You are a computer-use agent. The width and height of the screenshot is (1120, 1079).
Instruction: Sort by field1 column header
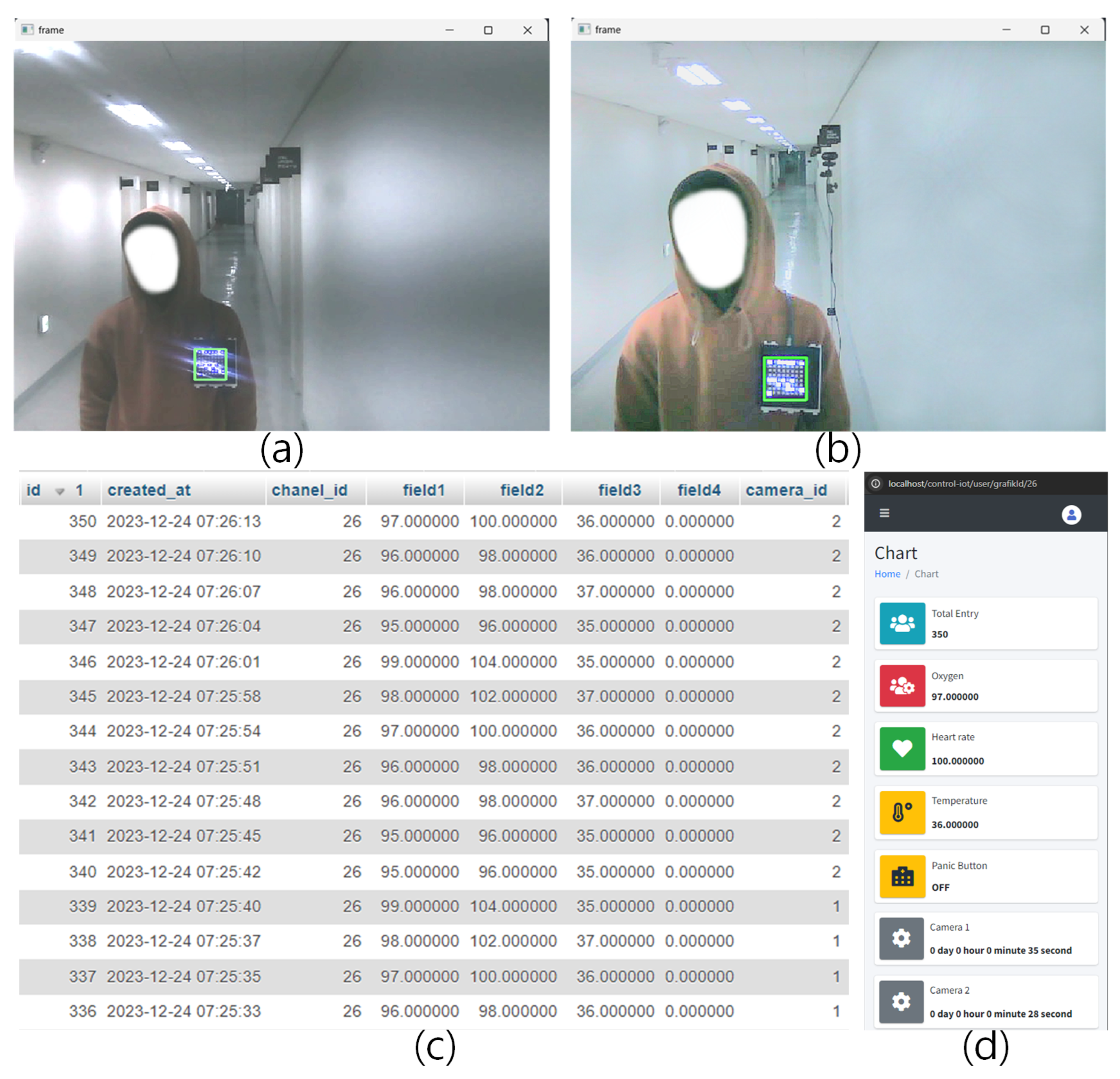coord(423,490)
